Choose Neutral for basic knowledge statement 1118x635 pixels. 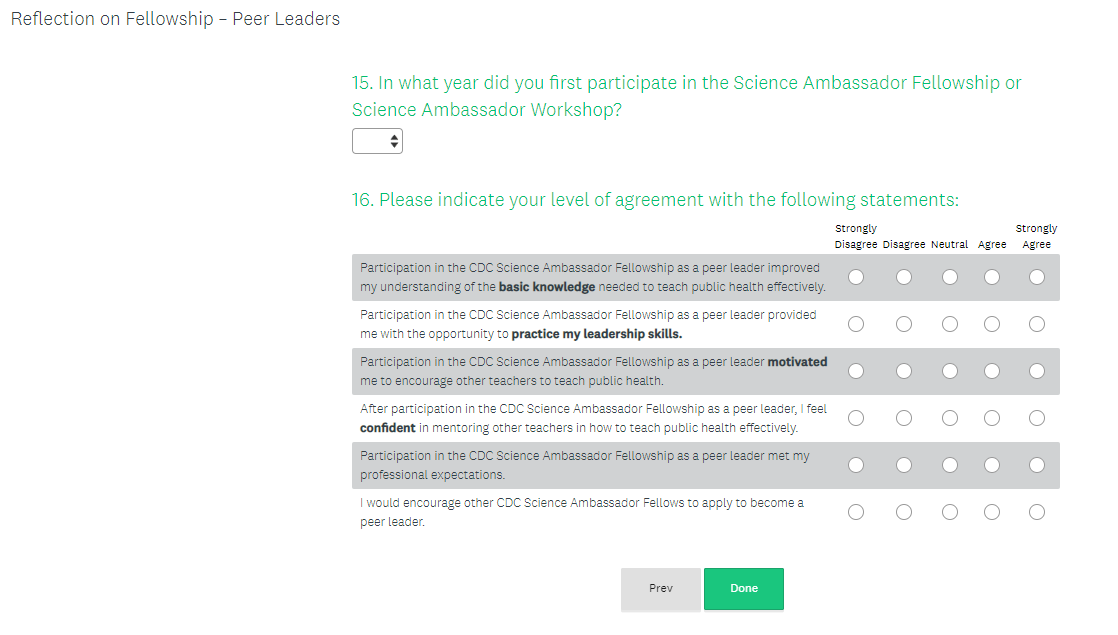click(949, 277)
